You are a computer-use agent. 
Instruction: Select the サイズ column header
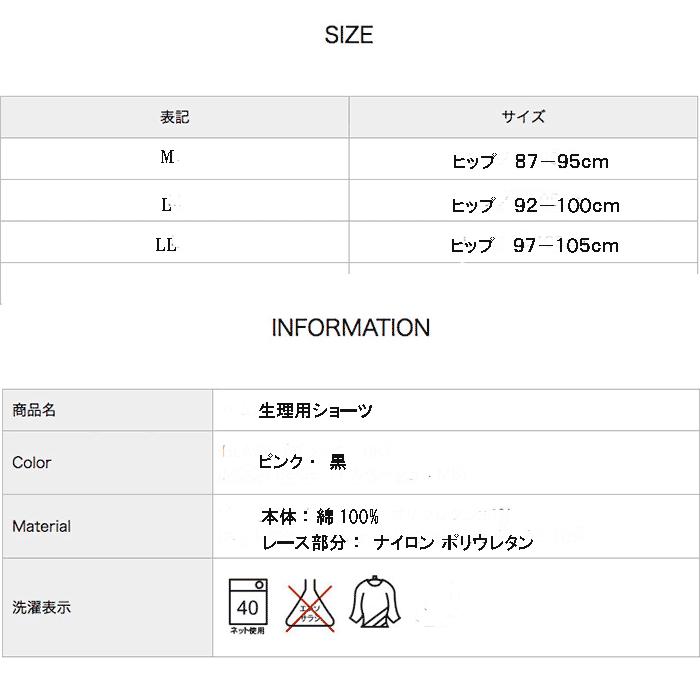click(x=523, y=117)
